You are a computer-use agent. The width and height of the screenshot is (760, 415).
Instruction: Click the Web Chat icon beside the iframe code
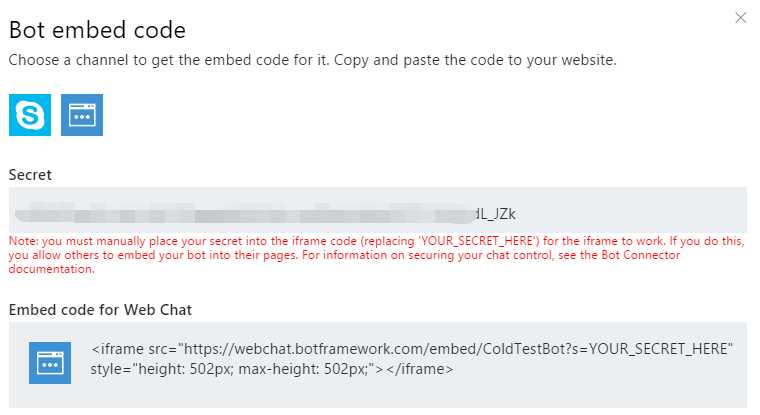(x=49, y=363)
